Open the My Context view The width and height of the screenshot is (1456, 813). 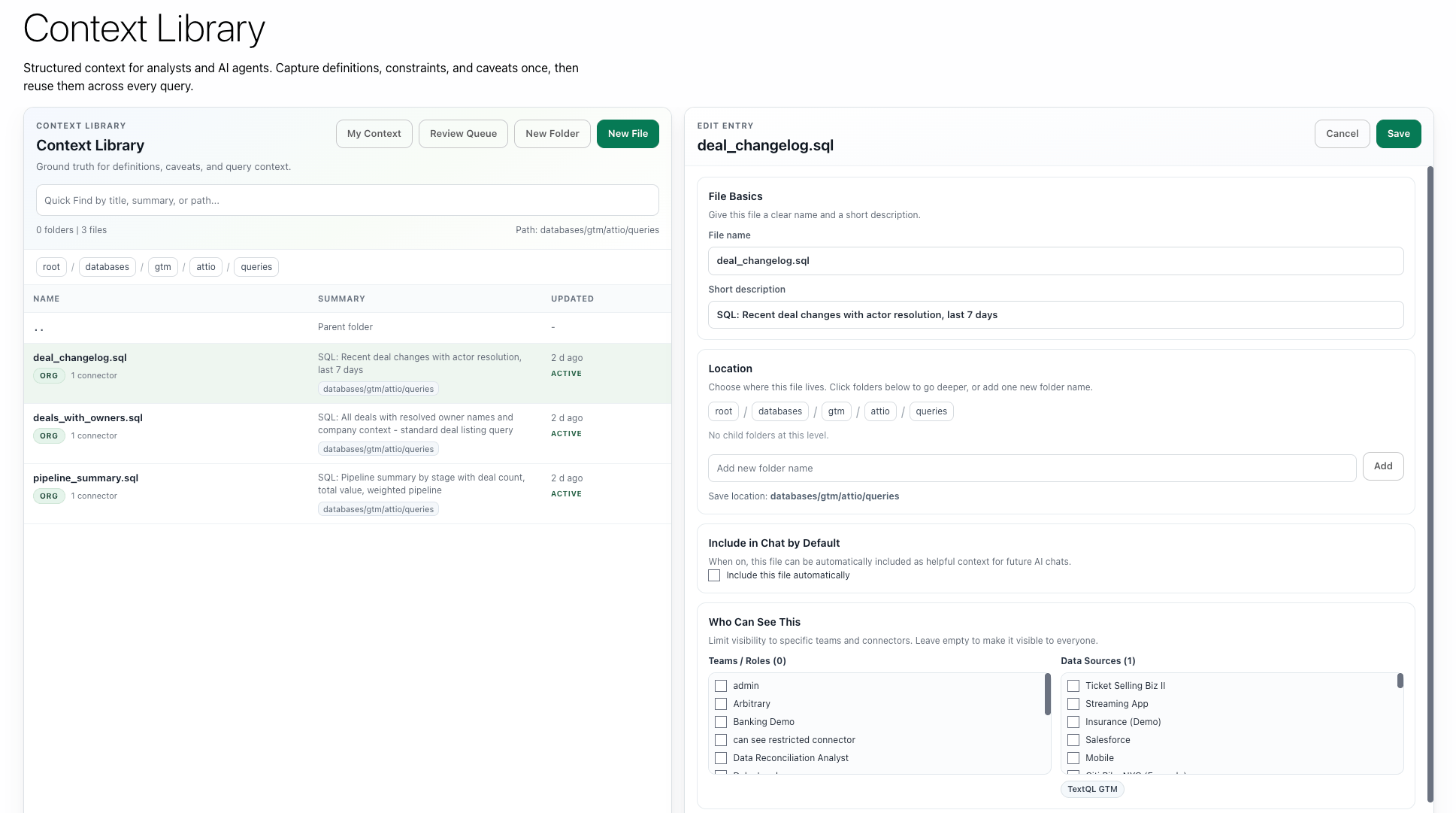pos(374,134)
